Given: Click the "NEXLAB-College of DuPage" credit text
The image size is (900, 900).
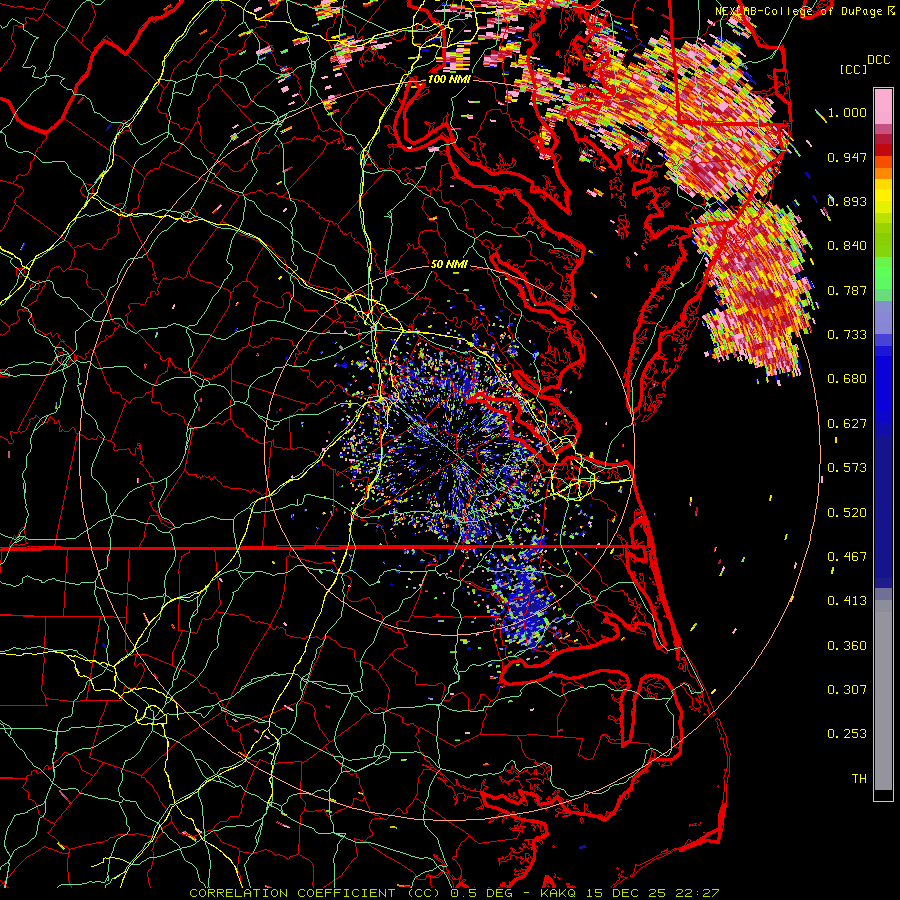Looking at the screenshot, I should pos(800,11).
